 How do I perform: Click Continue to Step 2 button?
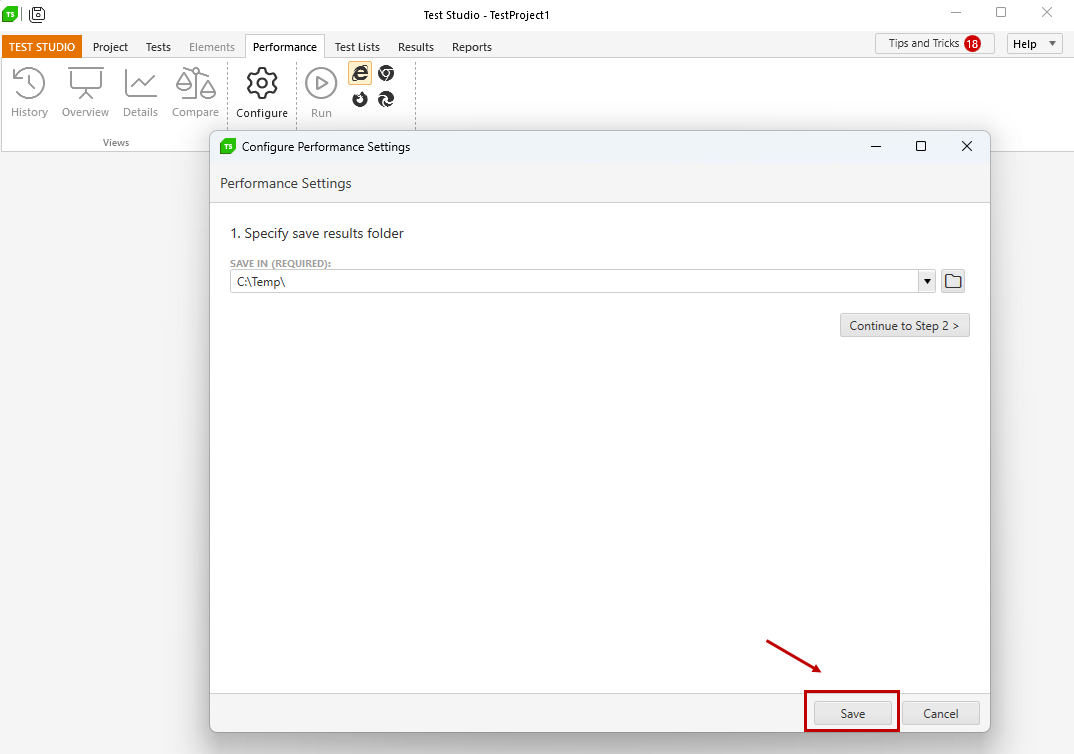pyautogui.click(x=904, y=326)
